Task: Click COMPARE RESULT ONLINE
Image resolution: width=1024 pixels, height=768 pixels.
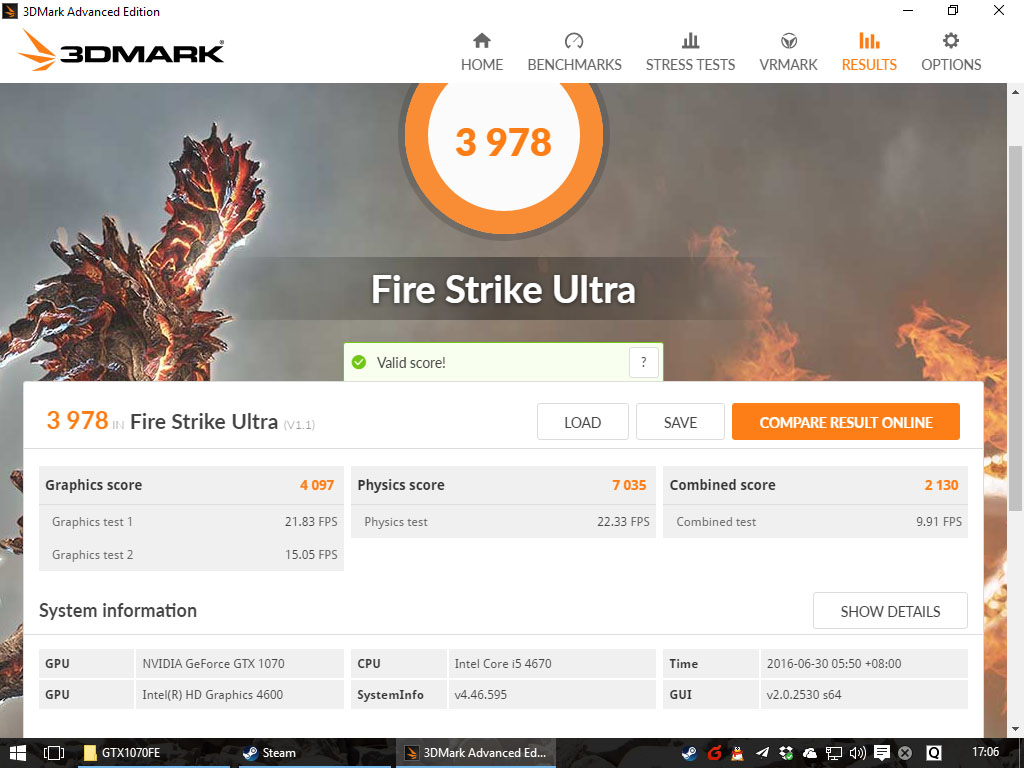Action: click(x=846, y=422)
